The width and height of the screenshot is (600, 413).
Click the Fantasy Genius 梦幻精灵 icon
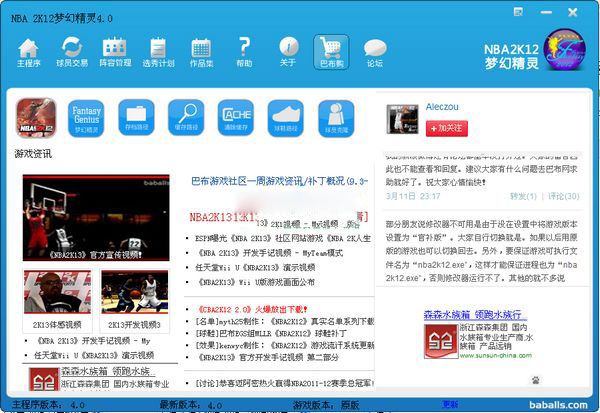[x=86, y=118]
